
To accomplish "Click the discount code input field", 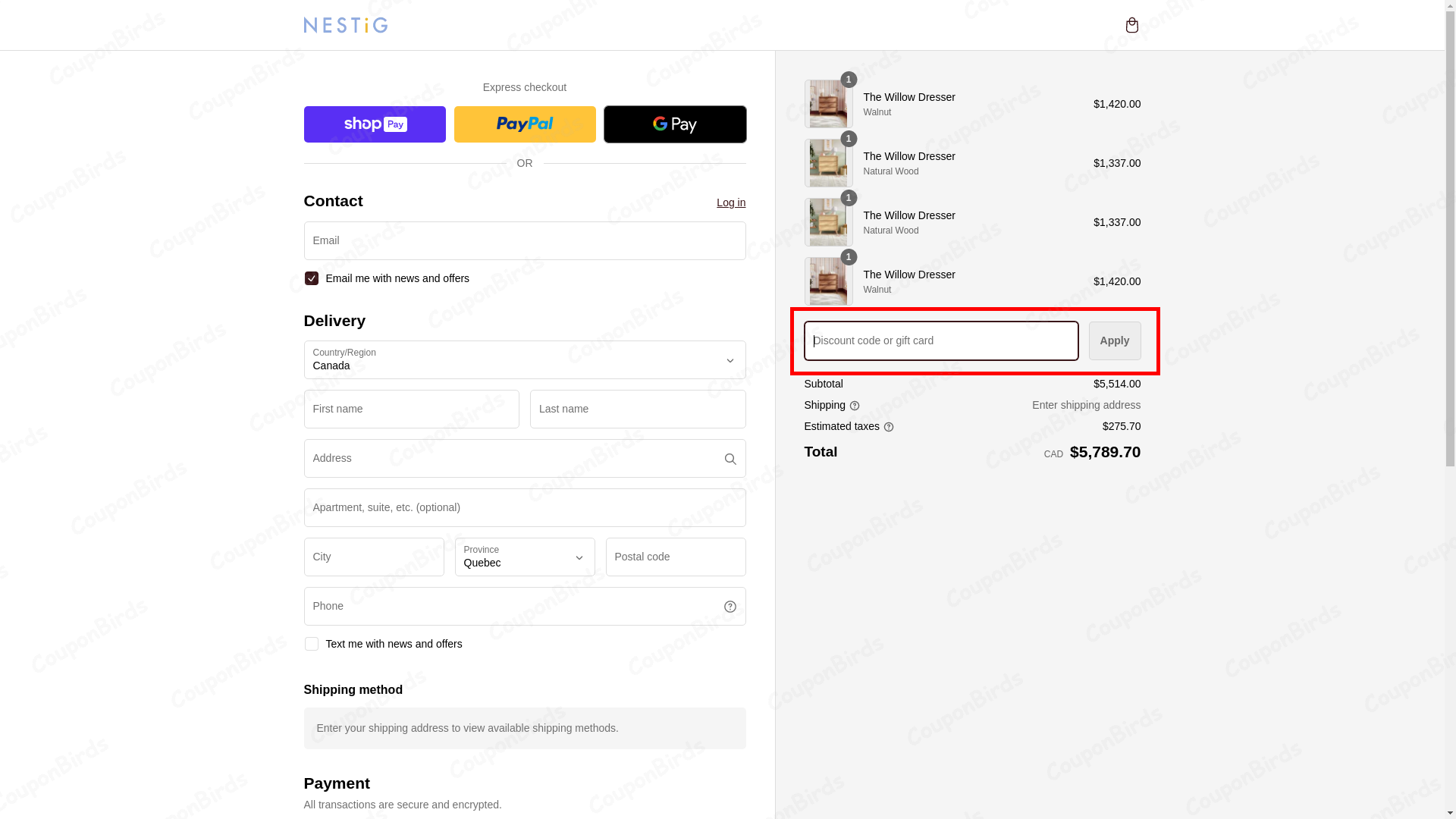I will point(940,340).
